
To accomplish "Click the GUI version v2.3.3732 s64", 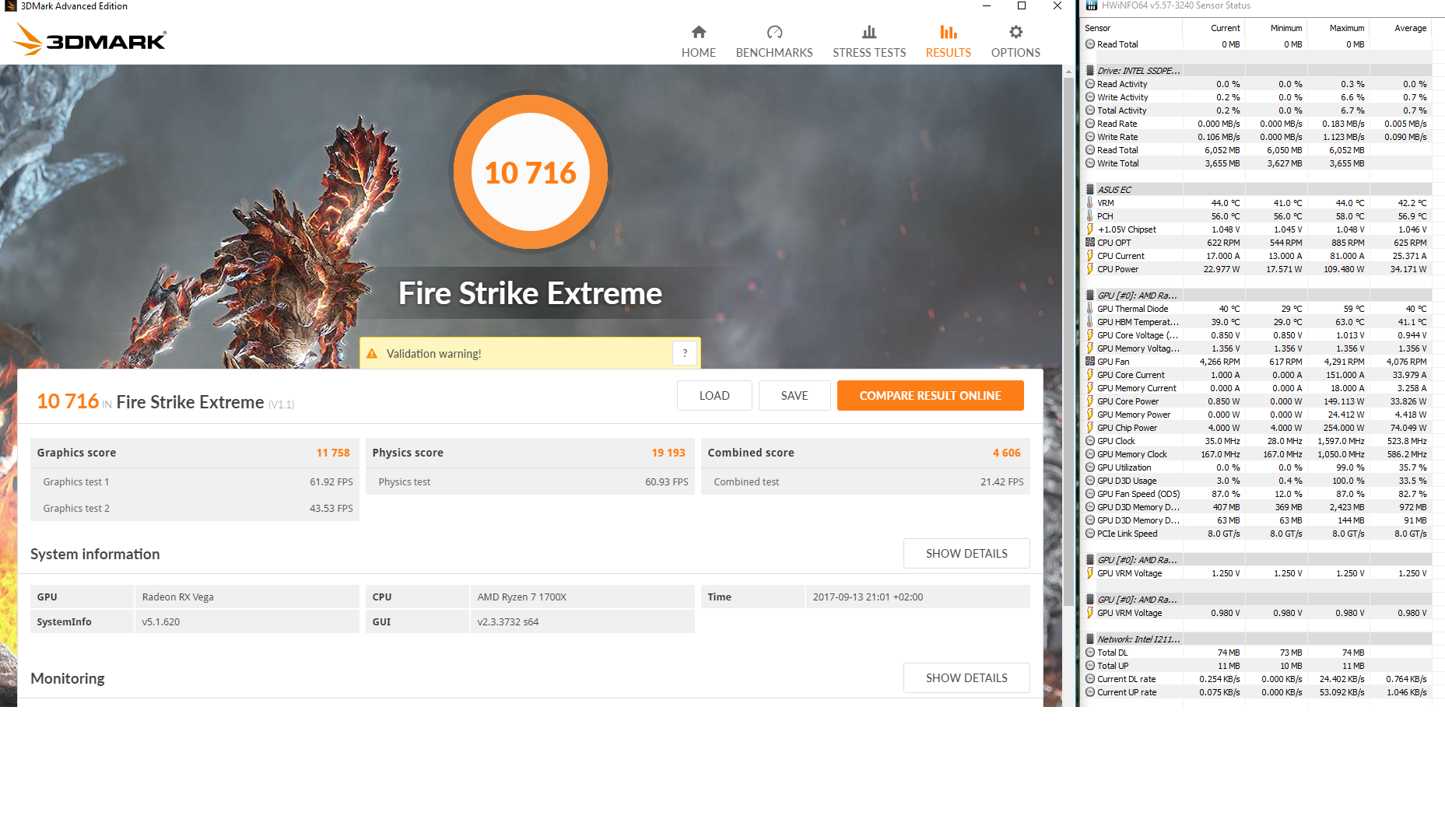I will 508,621.
